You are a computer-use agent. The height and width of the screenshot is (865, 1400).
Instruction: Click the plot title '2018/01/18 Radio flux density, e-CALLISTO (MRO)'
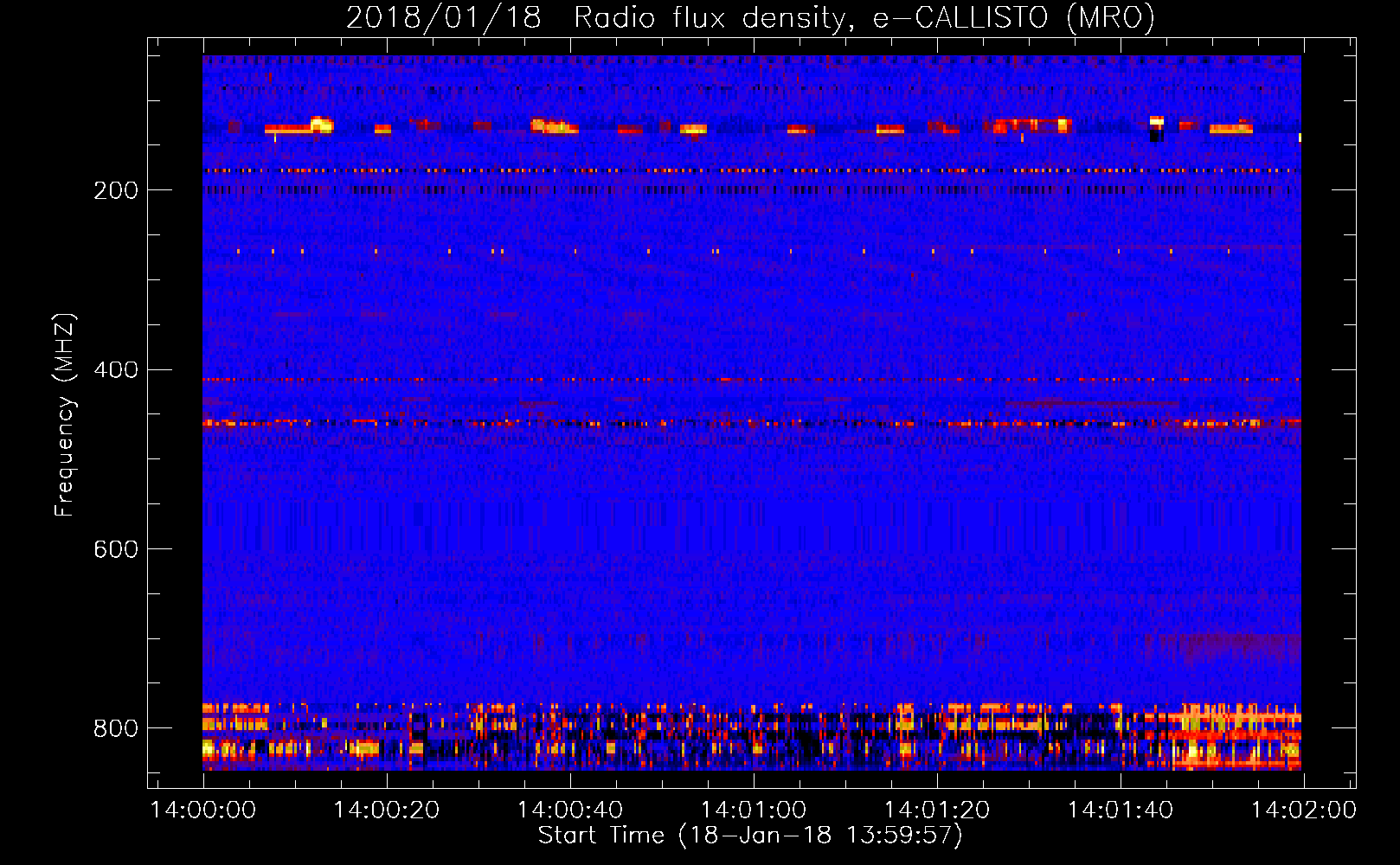[750, 17]
